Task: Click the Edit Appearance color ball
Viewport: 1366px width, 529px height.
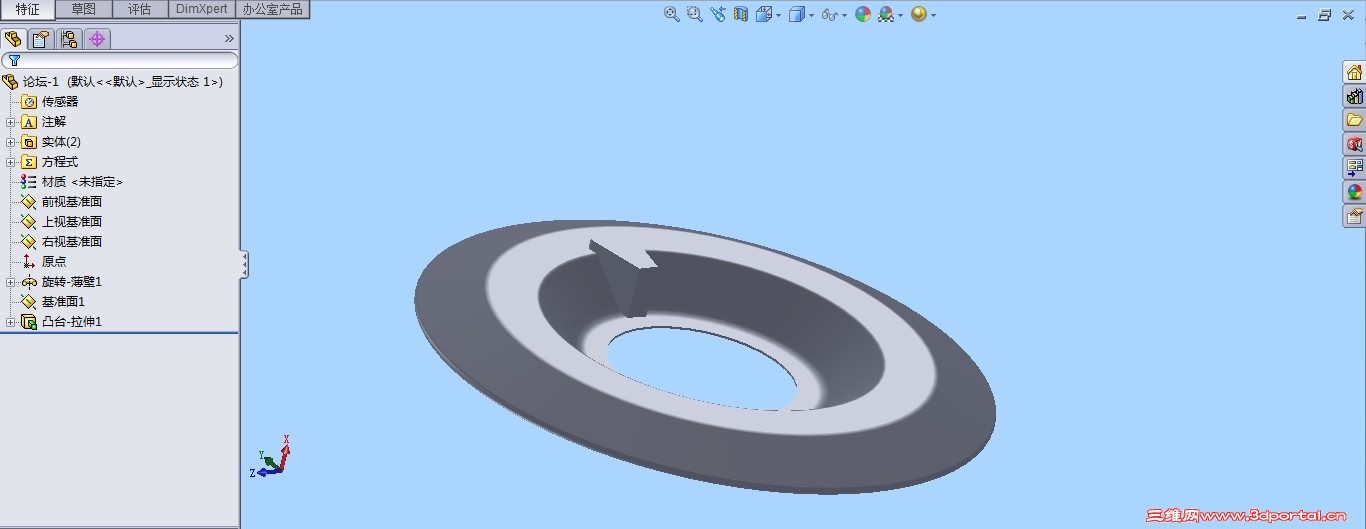Action: tap(863, 14)
